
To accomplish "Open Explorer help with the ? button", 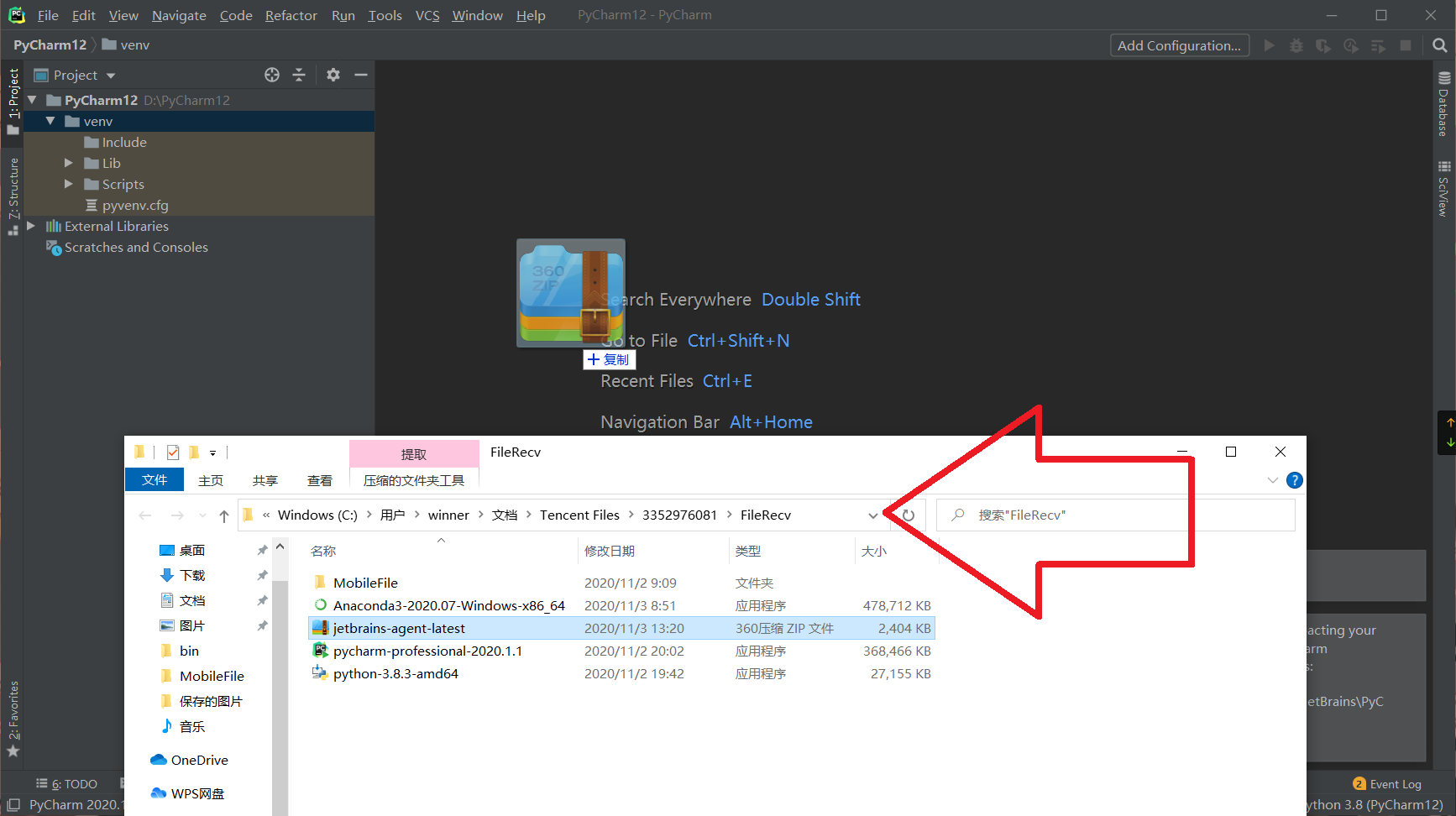I will coord(1294,480).
